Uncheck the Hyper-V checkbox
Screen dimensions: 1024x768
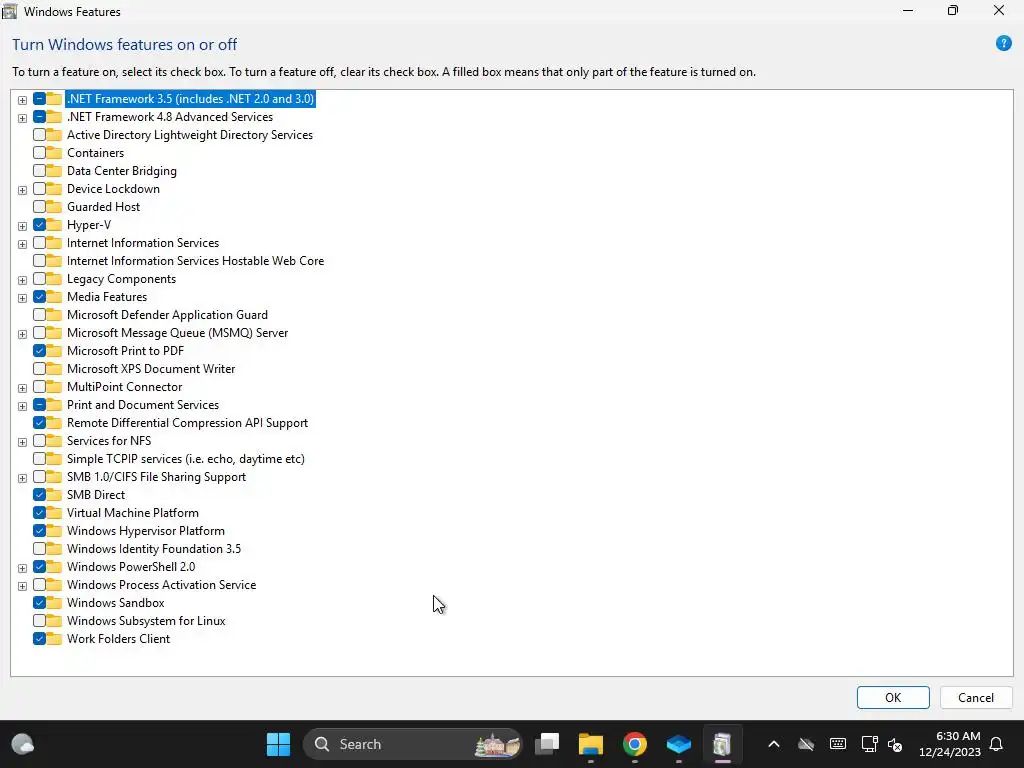[39, 225]
